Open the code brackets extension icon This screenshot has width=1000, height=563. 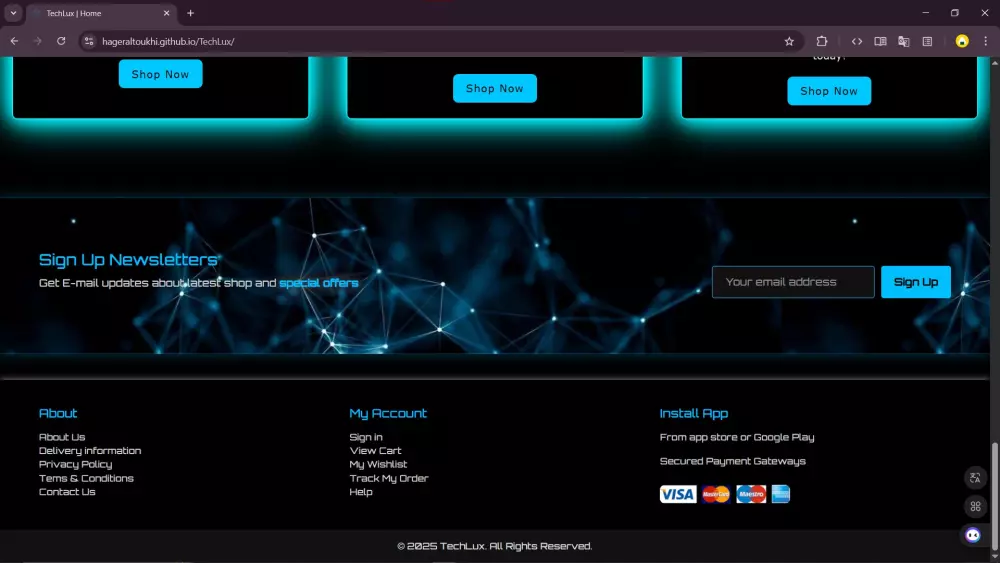point(857,41)
